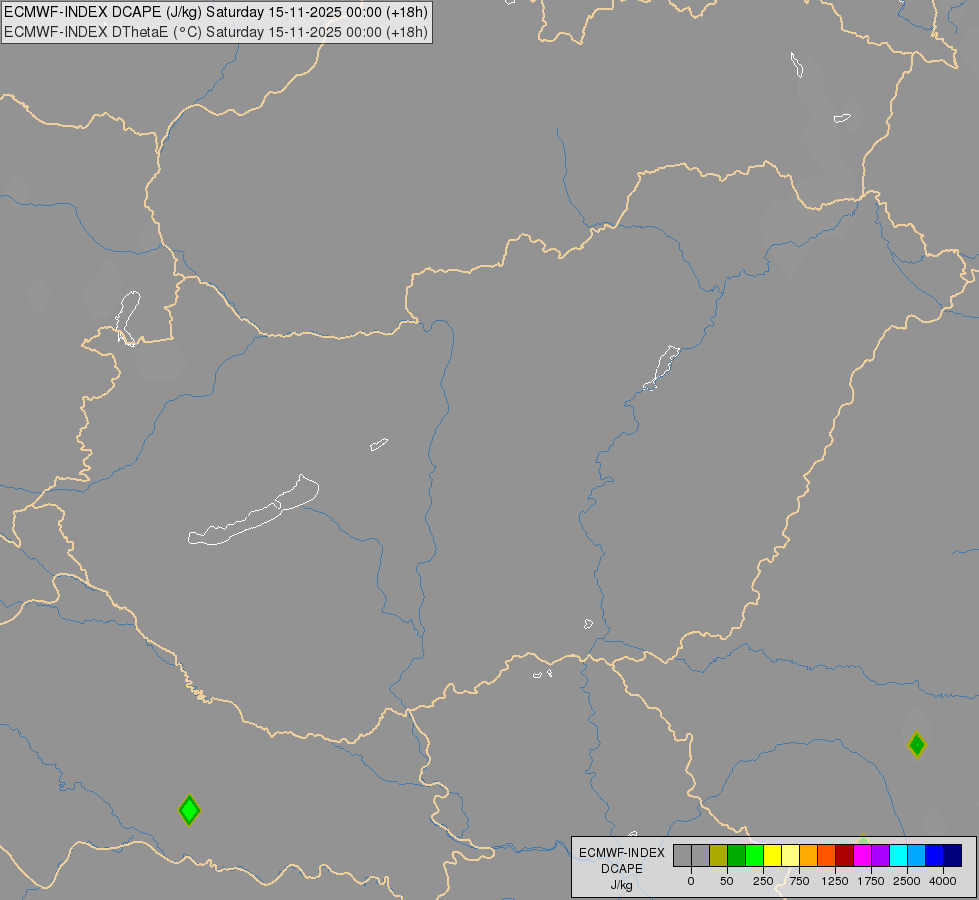The width and height of the screenshot is (979, 900).
Task: Select the cyan DCAPE legend swatch
Action: point(898,855)
